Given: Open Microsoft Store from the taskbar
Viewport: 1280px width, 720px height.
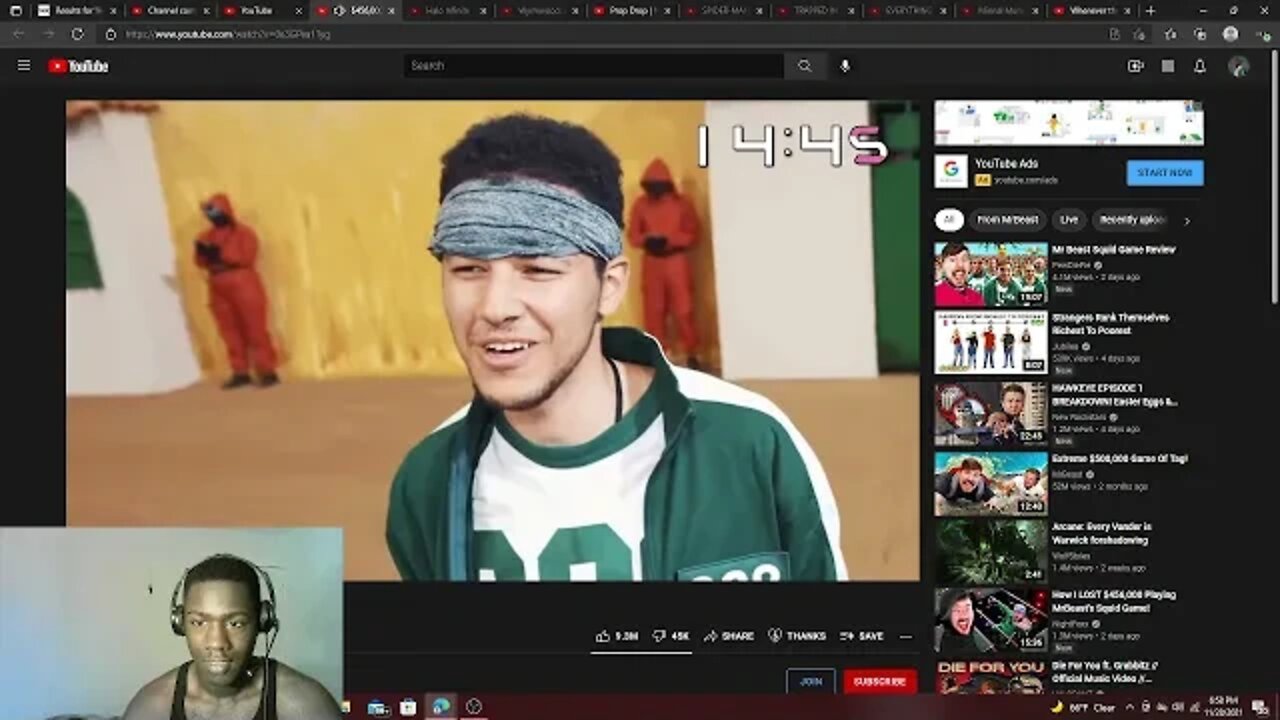Looking at the screenshot, I should click(x=408, y=707).
